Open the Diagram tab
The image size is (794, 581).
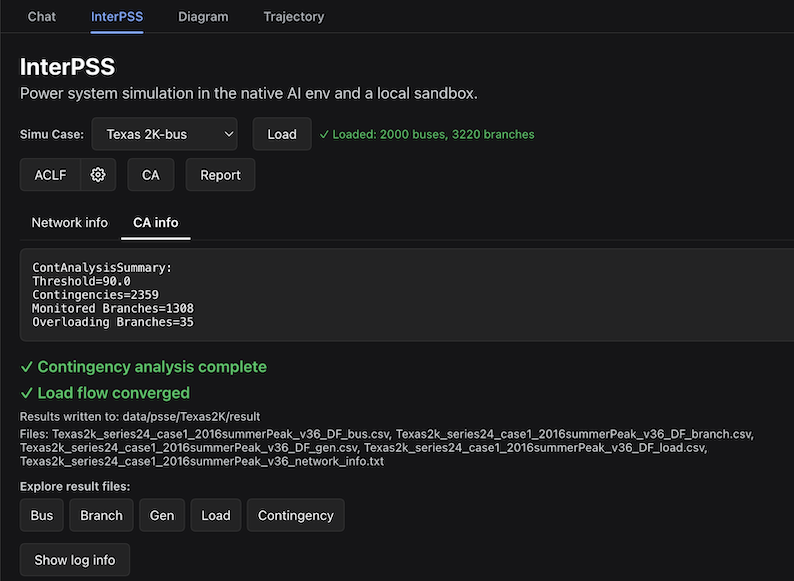click(x=203, y=17)
